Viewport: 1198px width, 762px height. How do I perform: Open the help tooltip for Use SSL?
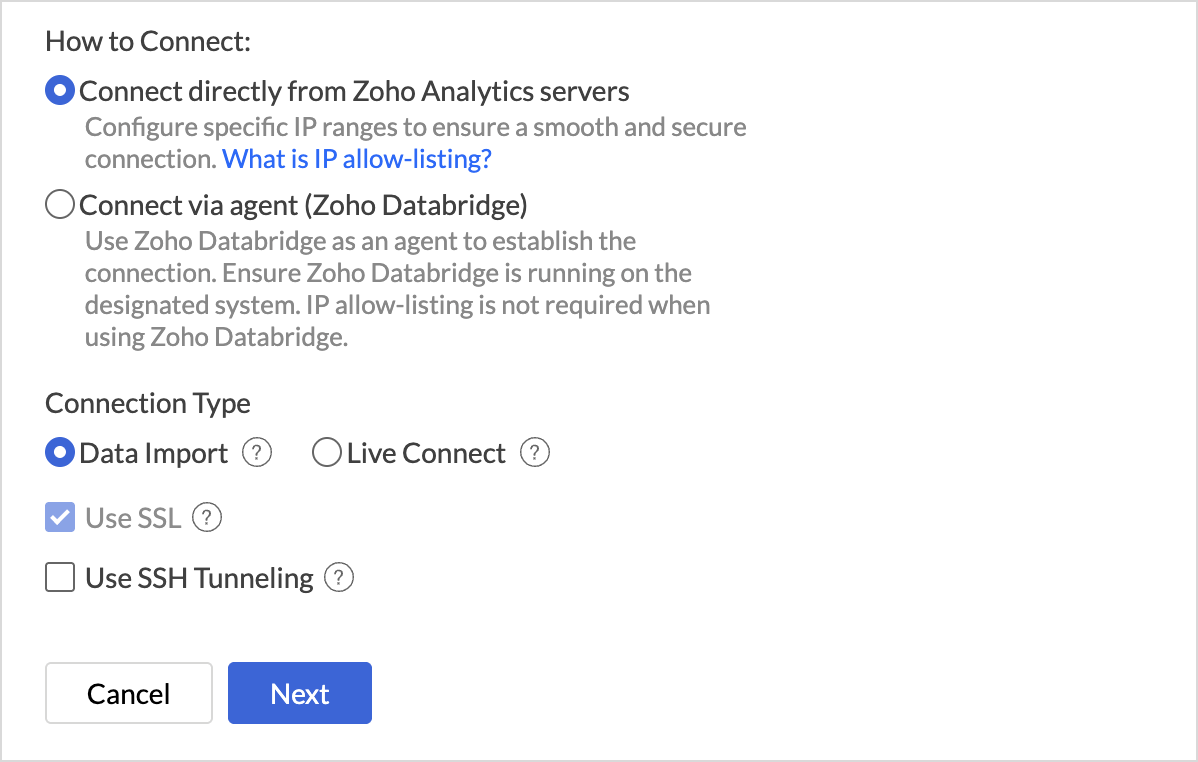pyautogui.click(x=206, y=518)
